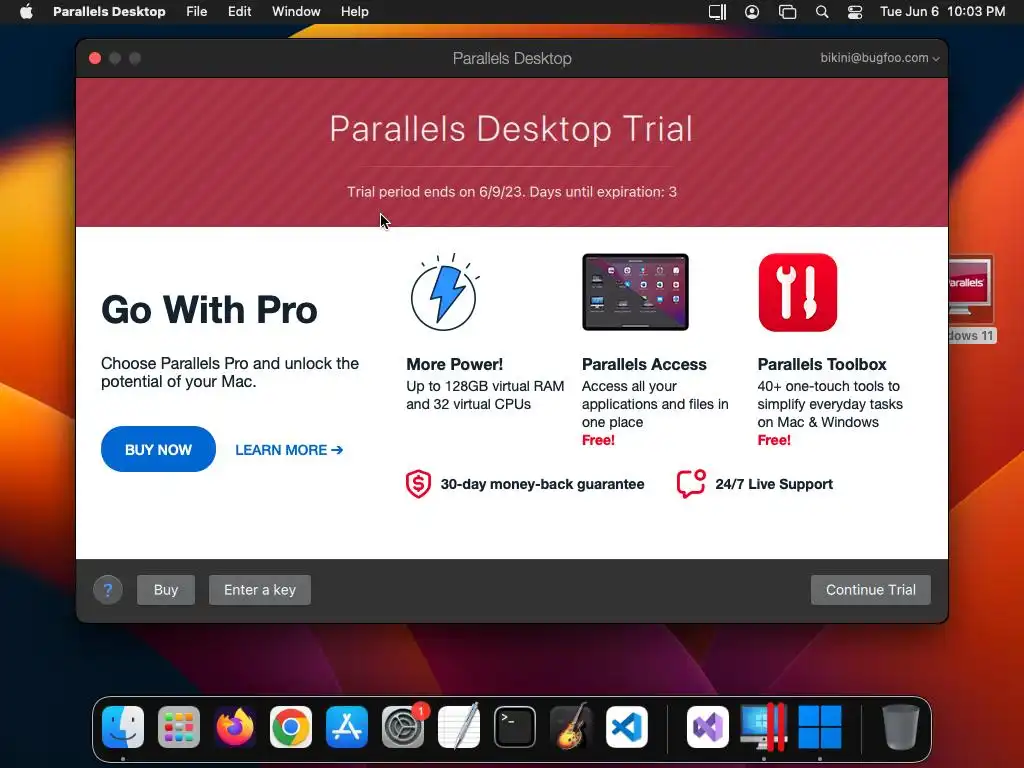Click the date and time in the menu bar

coord(942,12)
